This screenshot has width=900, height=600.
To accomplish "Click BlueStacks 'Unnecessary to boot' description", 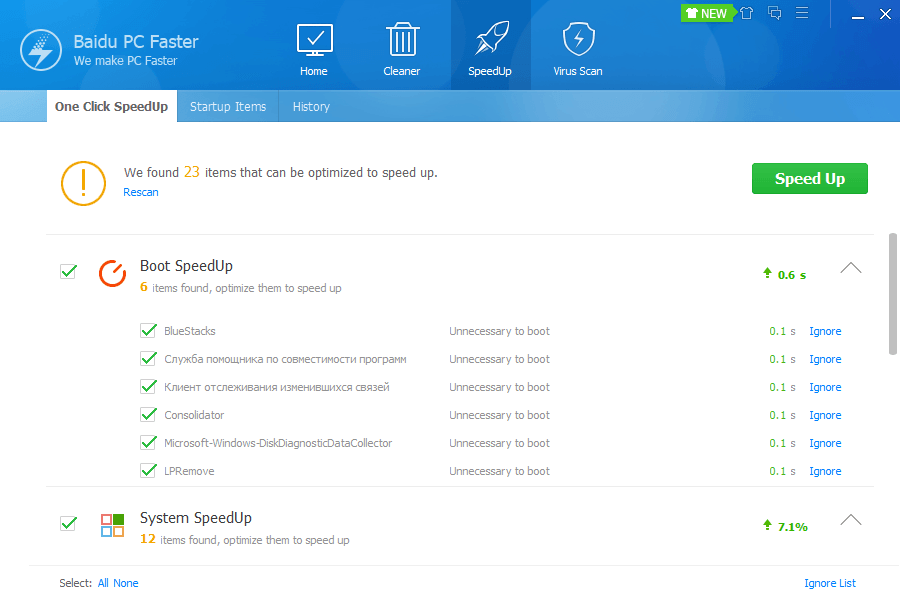I will (499, 331).
